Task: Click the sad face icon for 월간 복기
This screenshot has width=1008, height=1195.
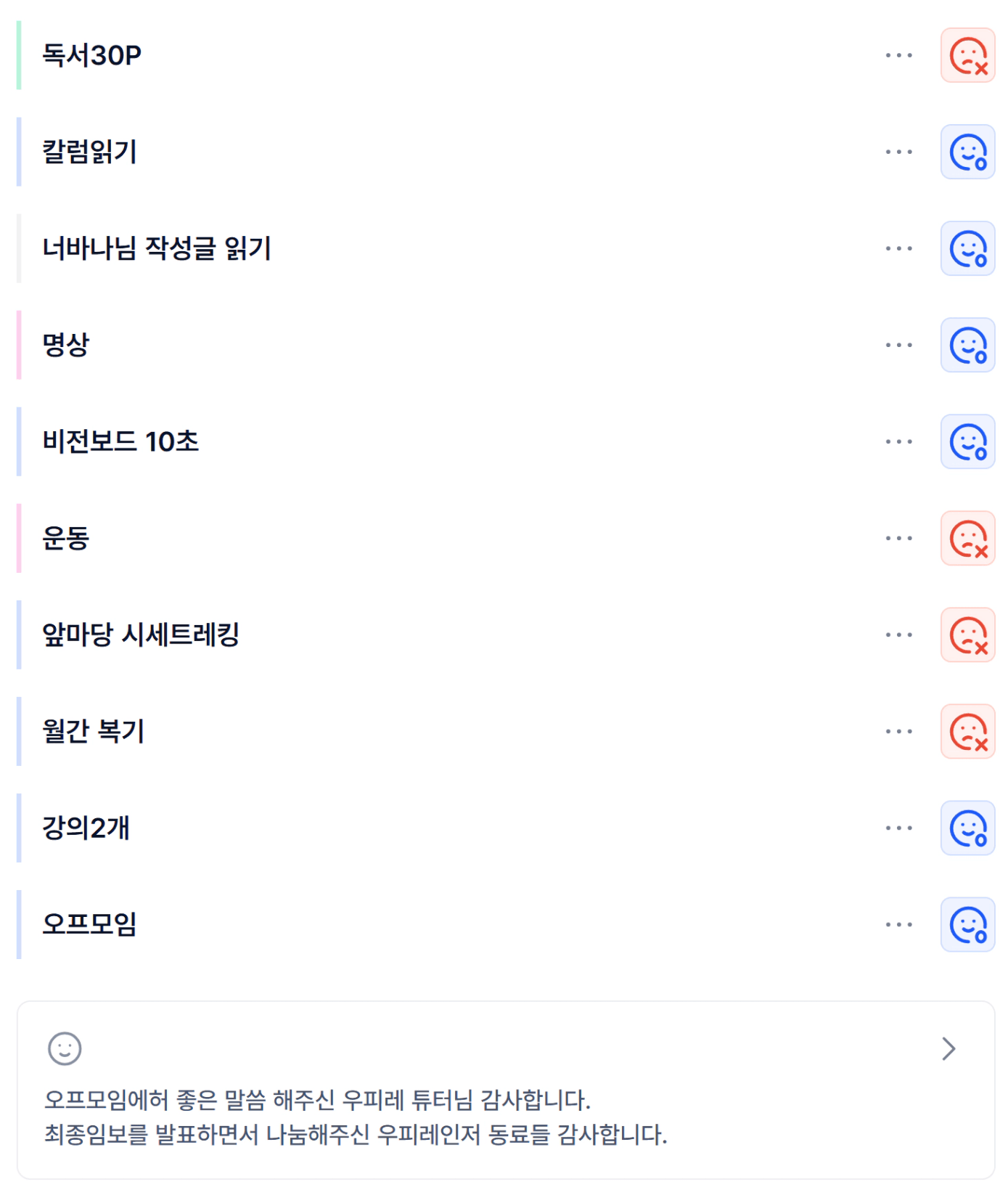Action: tap(967, 732)
